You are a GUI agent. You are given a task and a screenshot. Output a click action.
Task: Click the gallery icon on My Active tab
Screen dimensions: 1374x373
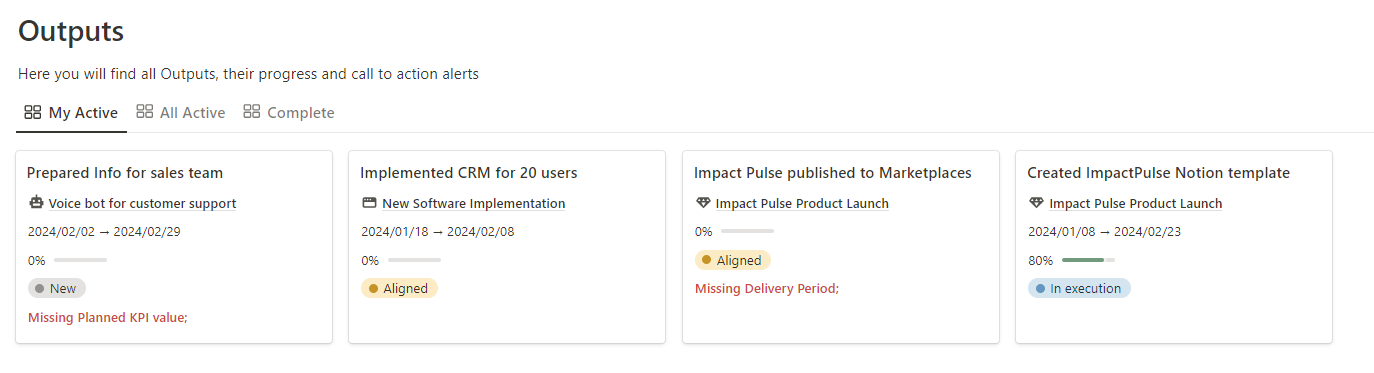tap(33, 112)
